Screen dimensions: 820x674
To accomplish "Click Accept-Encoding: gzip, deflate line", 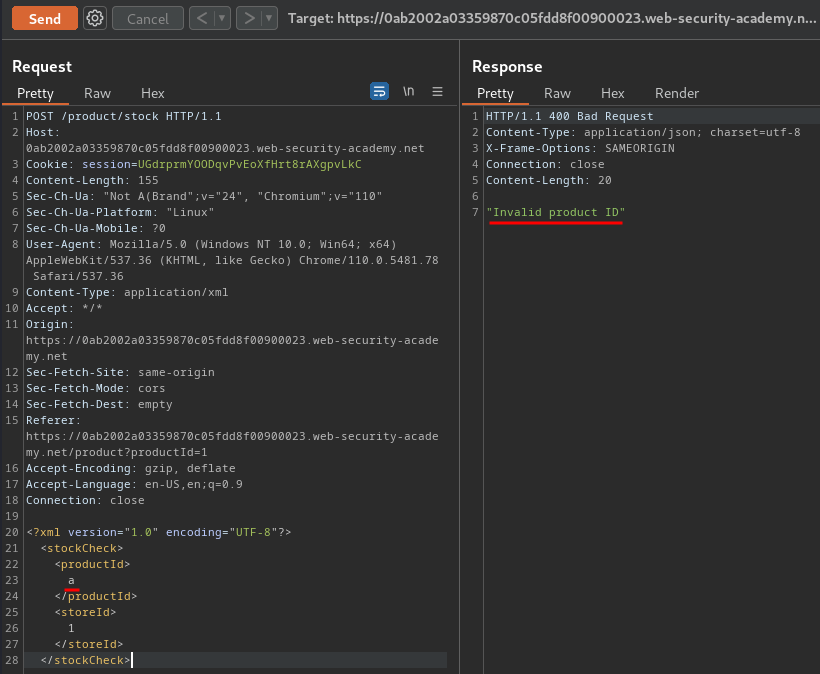I will coord(131,468).
